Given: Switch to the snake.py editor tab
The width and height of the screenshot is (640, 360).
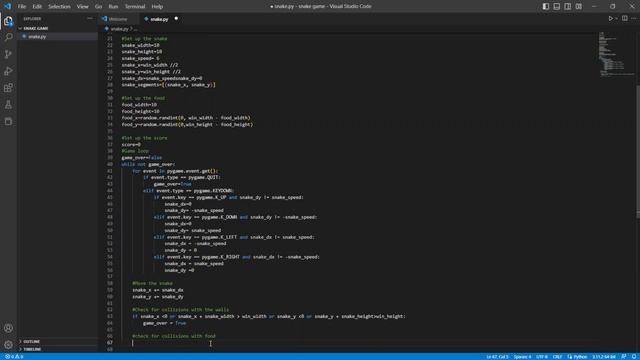Looking at the screenshot, I should click(x=159, y=19).
